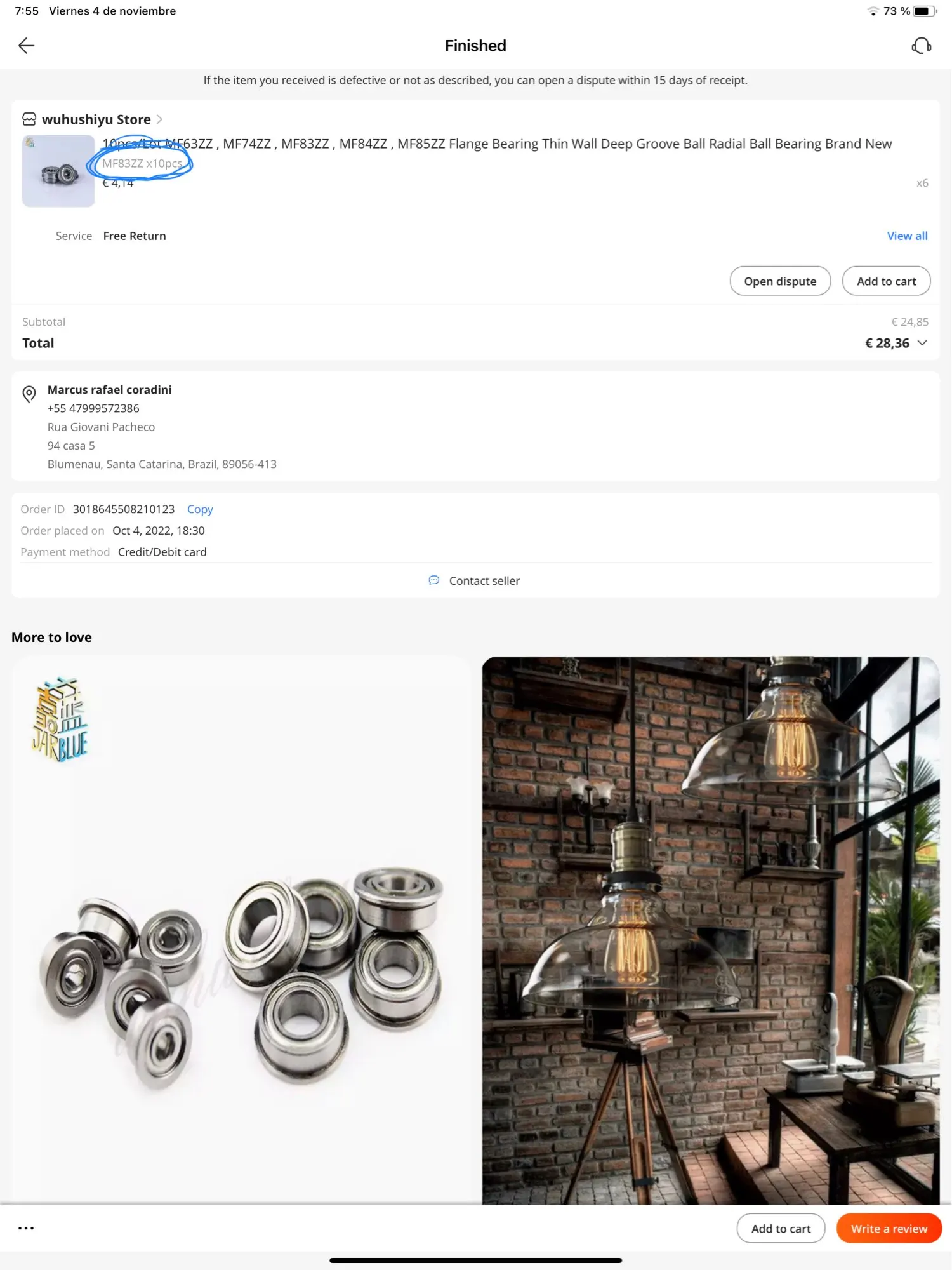
Task: Open dispute for this order
Action: (x=780, y=281)
